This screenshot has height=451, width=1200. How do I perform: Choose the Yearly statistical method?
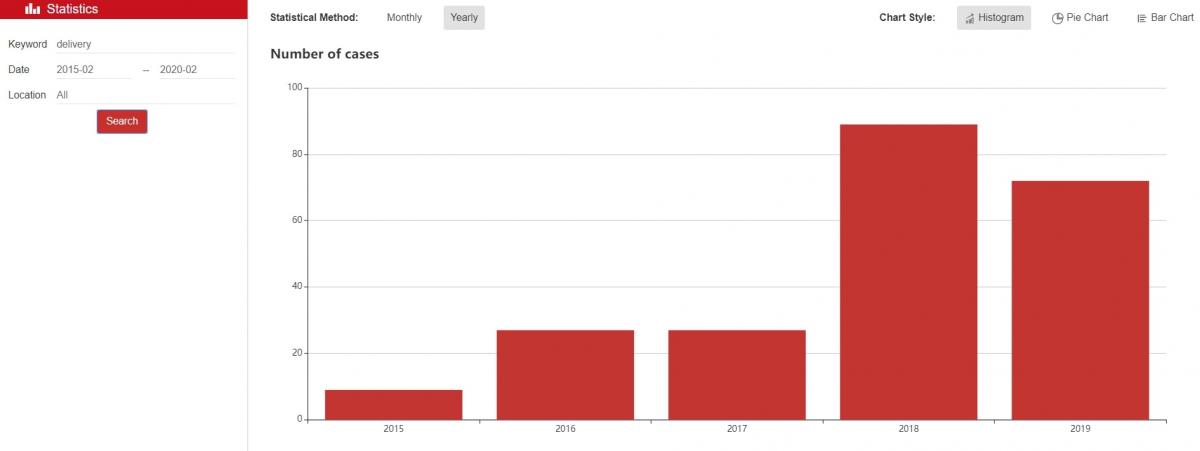pyautogui.click(x=464, y=18)
